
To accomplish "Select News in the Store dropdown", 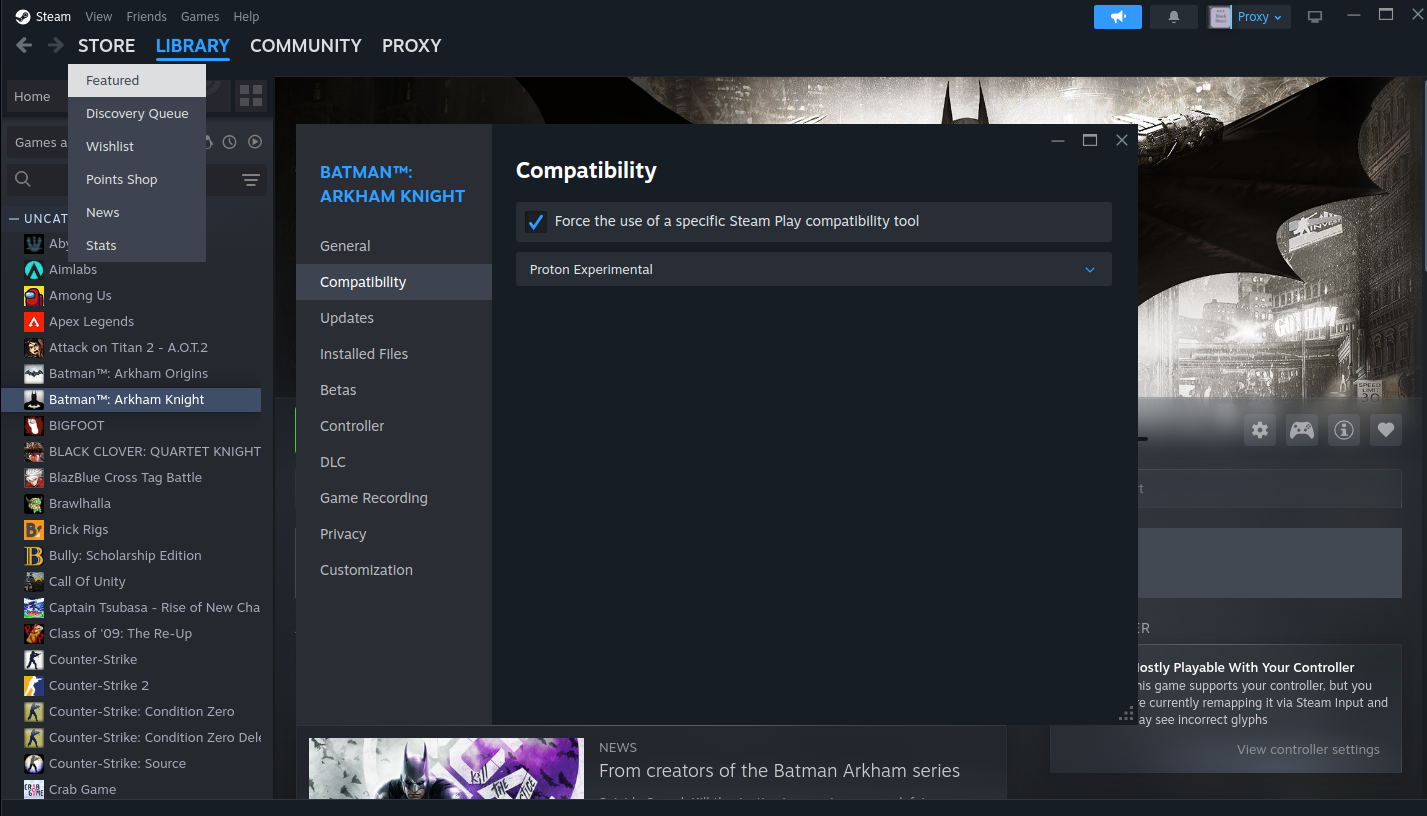I will coord(137,213).
